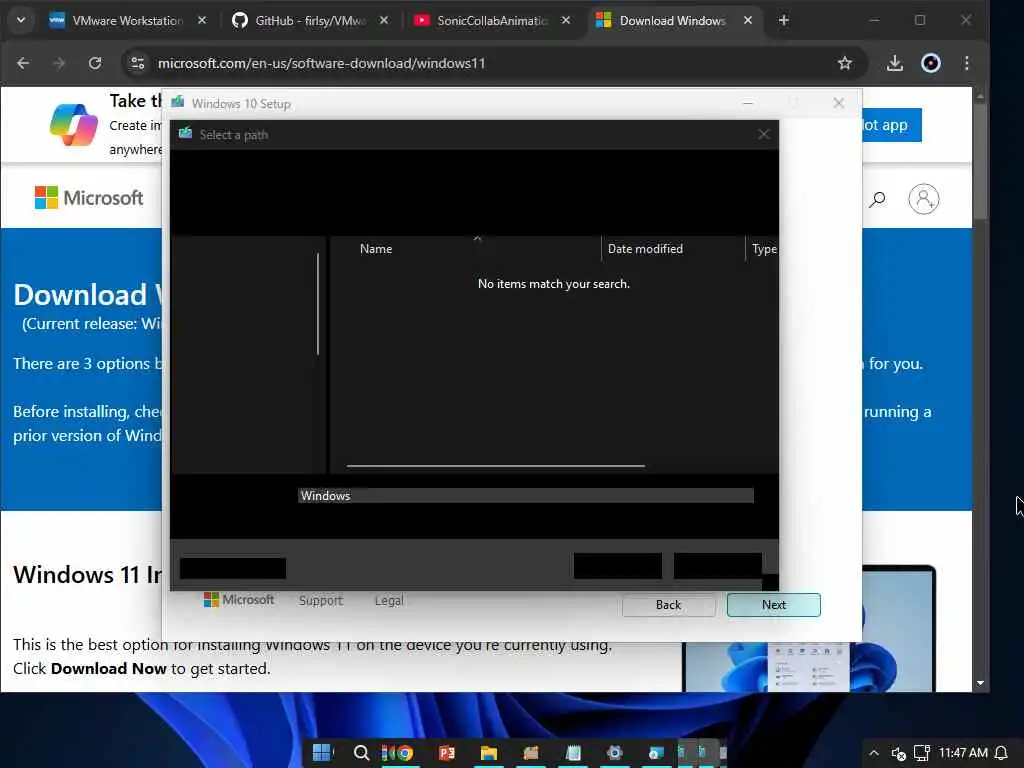Open a new browser tab
The image size is (1024, 768).
tap(784, 20)
